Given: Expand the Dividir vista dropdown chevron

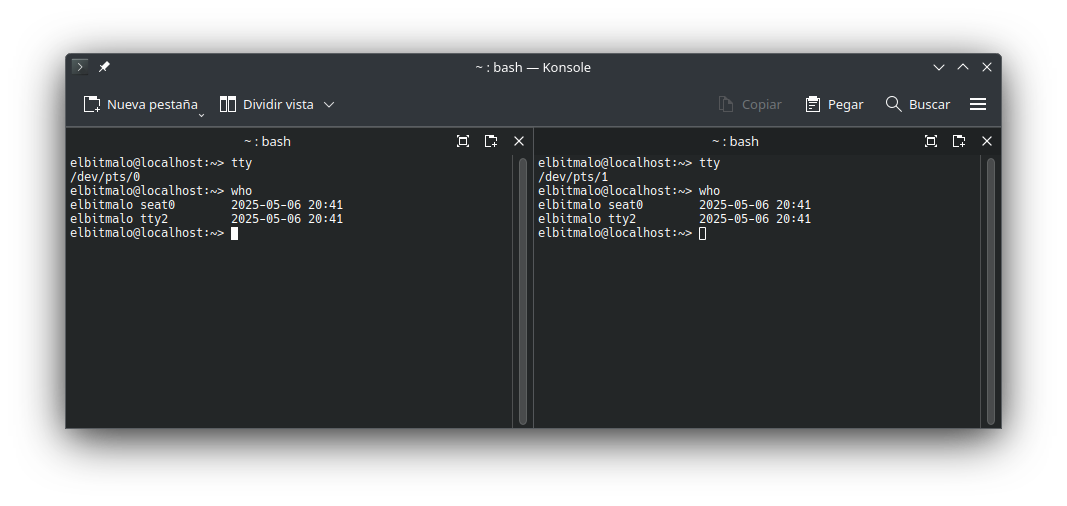Looking at the screenshot, I should (329, 105).
